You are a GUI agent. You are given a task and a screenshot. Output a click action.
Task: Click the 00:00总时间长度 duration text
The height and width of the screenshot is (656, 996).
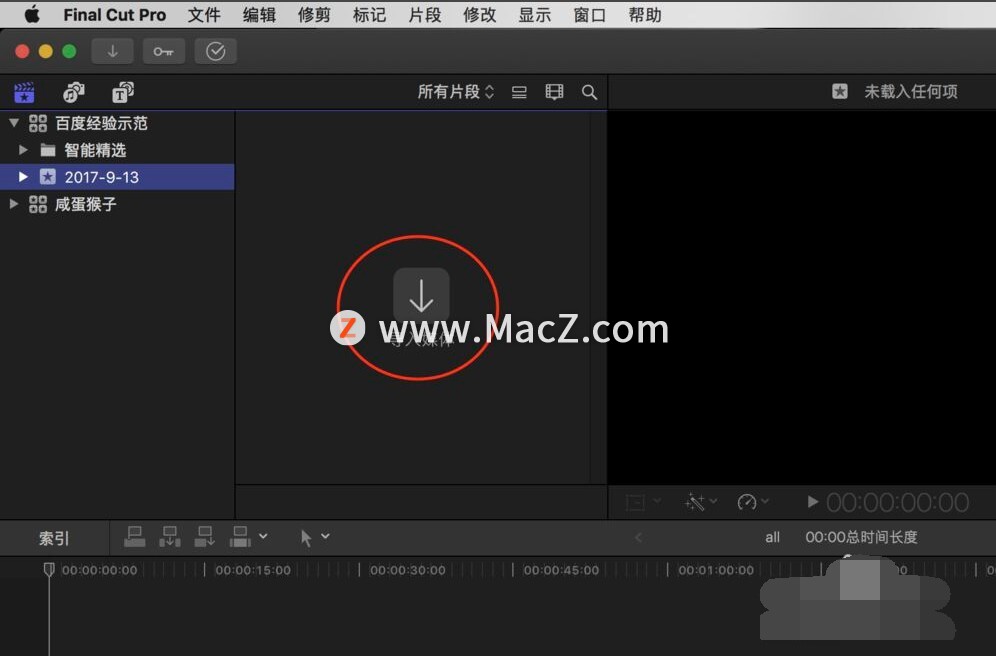click(x=861, y=537)
